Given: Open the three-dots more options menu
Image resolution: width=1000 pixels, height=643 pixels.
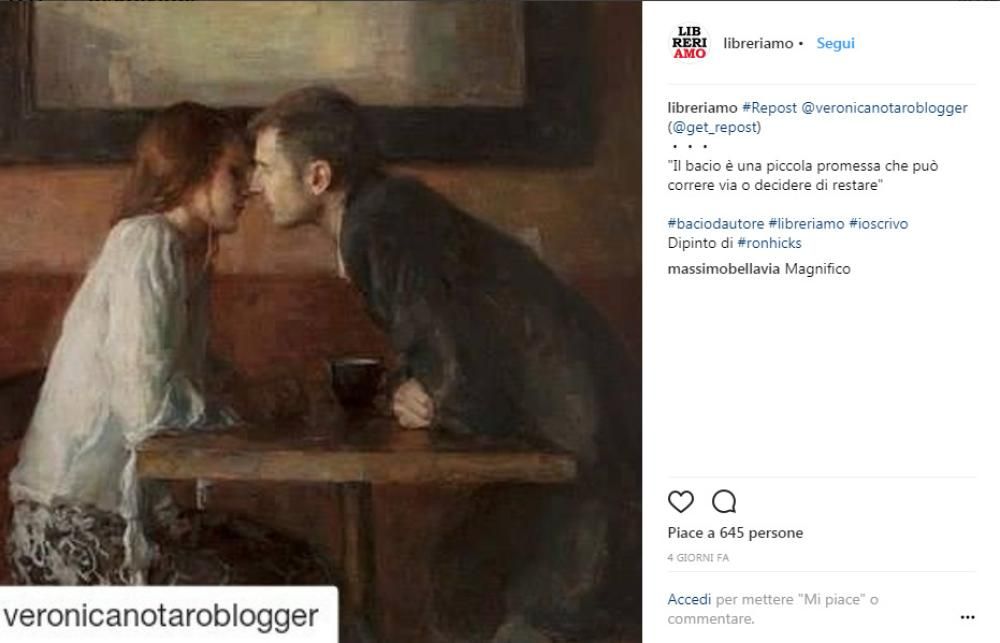Looking at the screenshot, I should point(967,617).
